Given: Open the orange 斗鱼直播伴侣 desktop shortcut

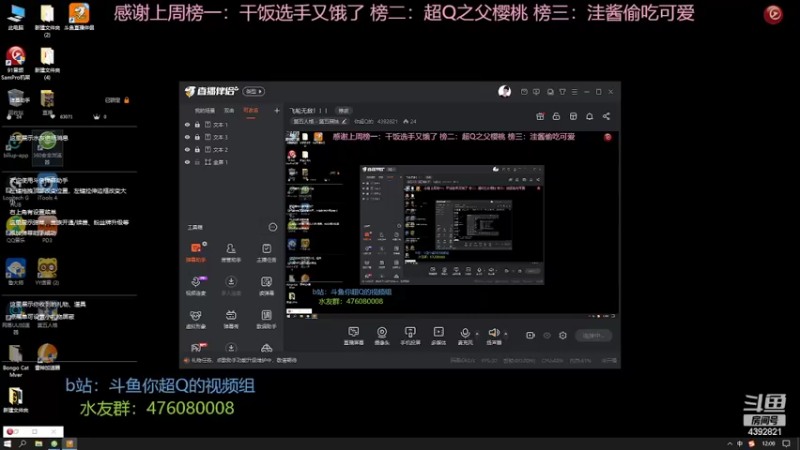Looking at the screenshot, I should (x=79, y=17).
